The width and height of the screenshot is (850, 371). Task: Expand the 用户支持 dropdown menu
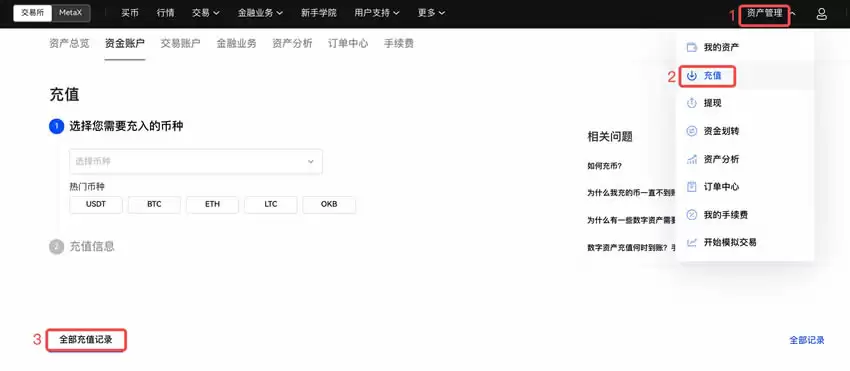pos(377,13)
